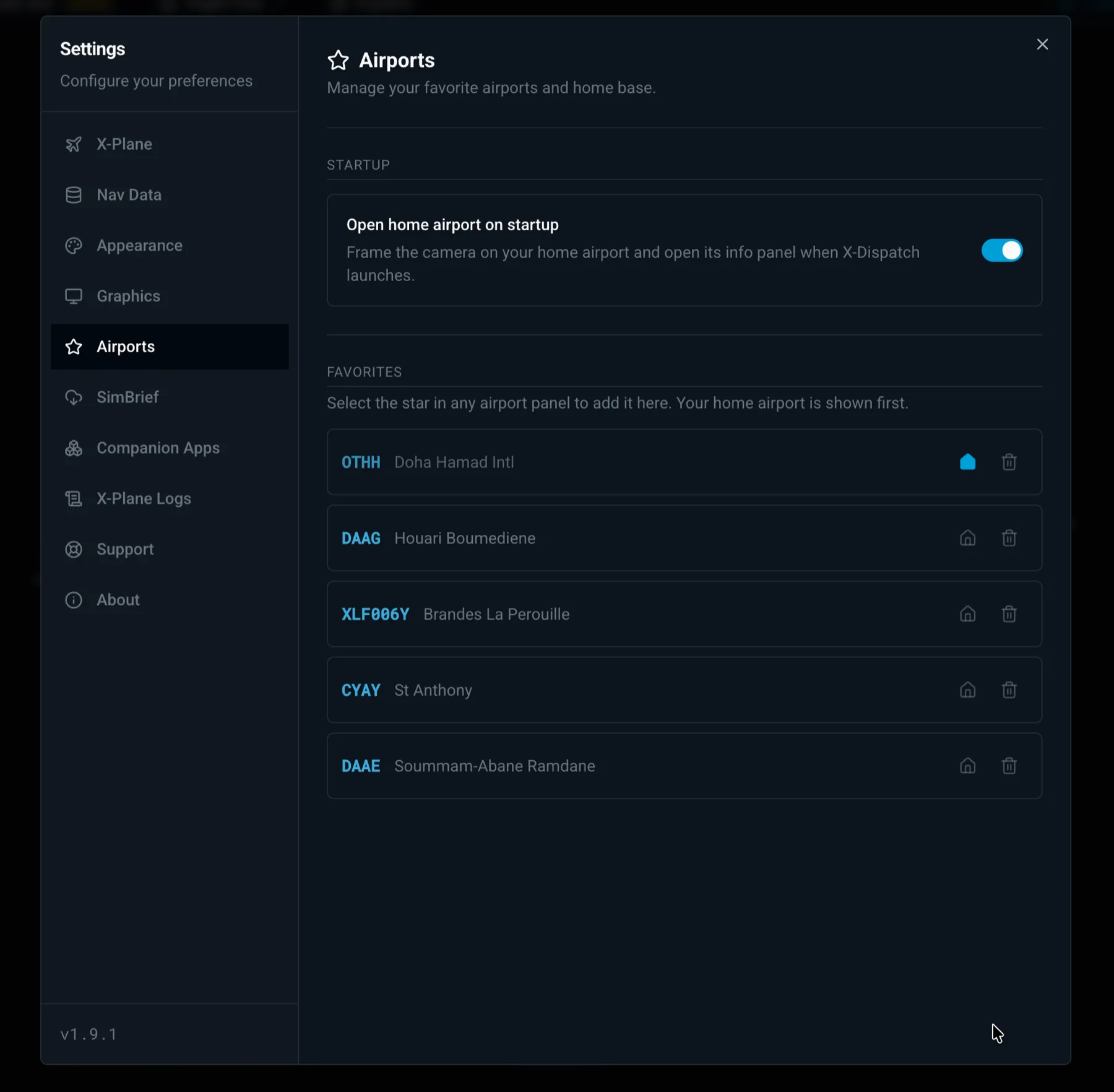
Task: Click the Brandes La Perouille name
Action: tap(496, 614)
